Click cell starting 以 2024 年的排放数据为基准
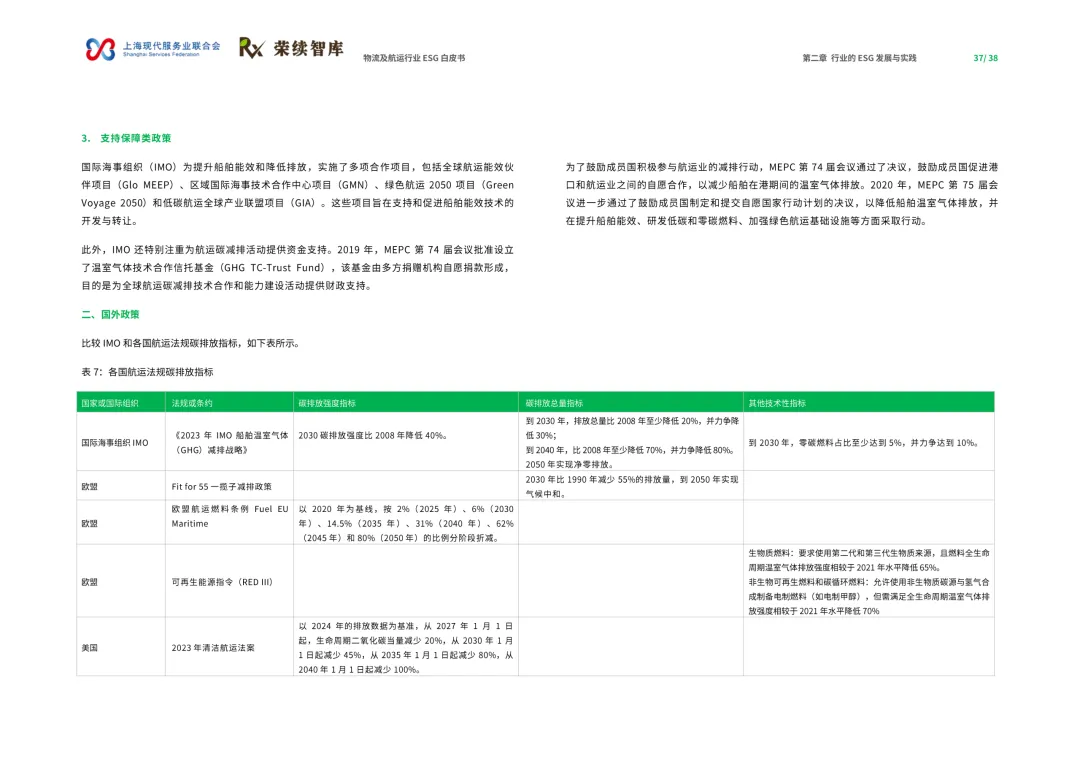Image resolution: width=1080 pixels, height=764 pixels. point(406,648)
